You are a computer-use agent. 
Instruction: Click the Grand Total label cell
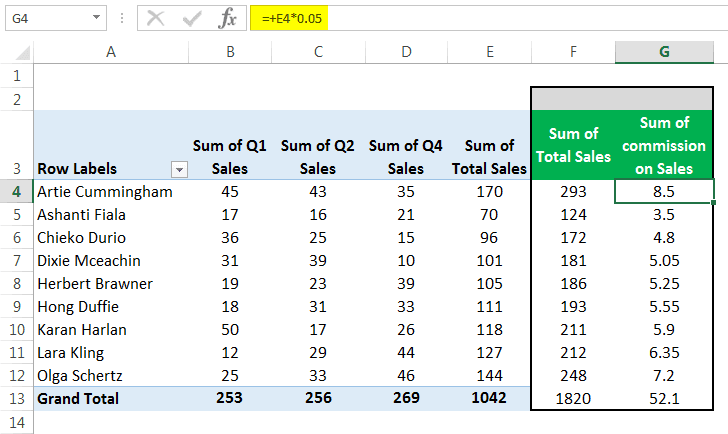[x=111, y=398]
